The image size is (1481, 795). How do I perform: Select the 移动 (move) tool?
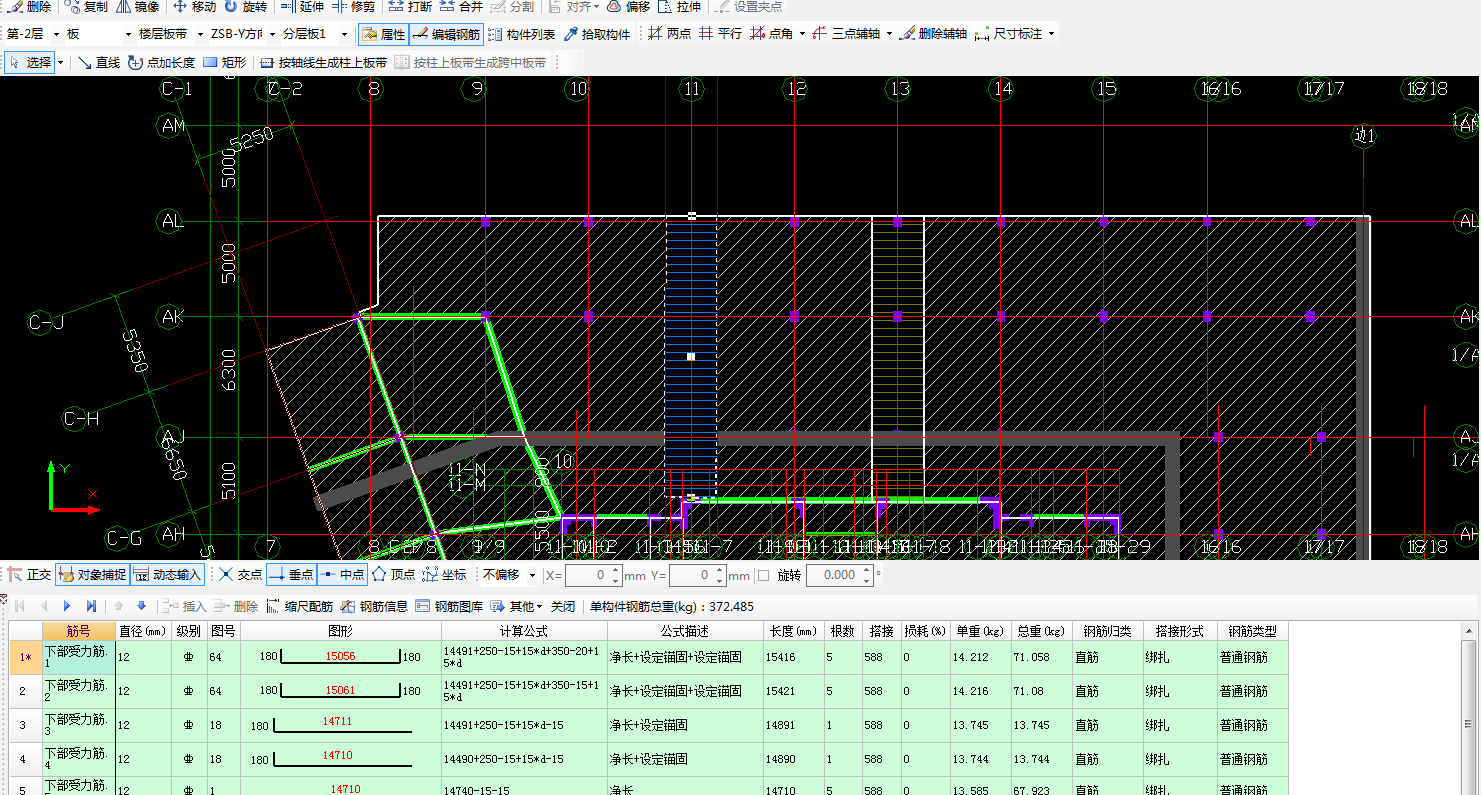[194, 6]
